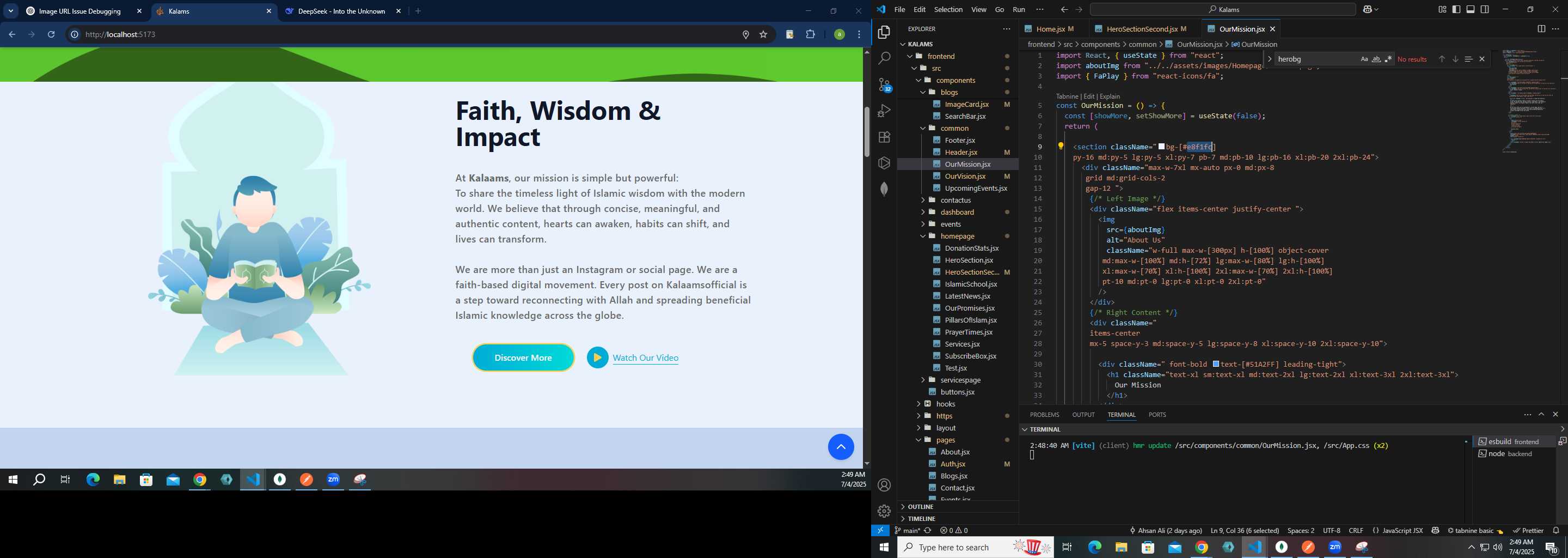
Task: Select the node backend terminal
Action: pyautogui.click(x=1515, y=454)
